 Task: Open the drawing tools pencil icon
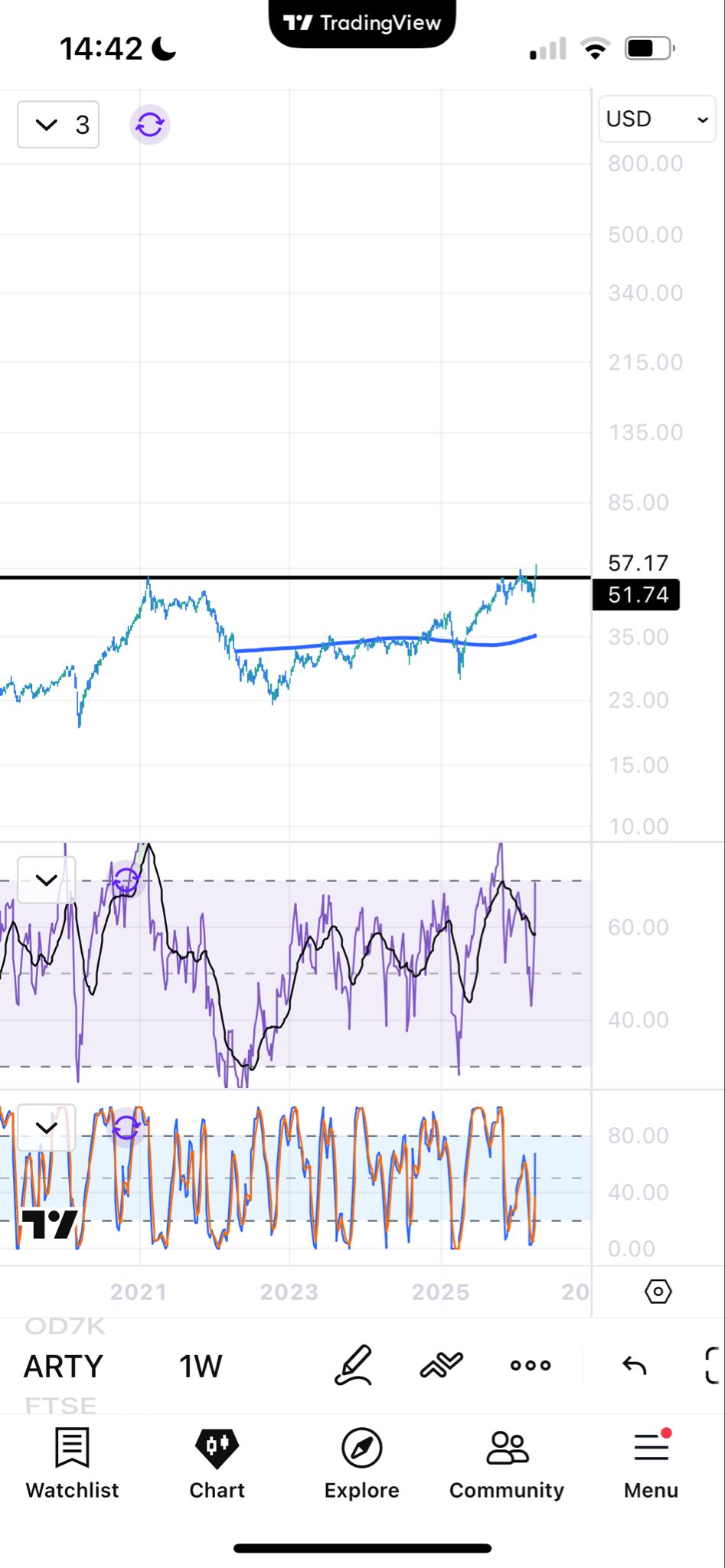(x=353, y=1366)
